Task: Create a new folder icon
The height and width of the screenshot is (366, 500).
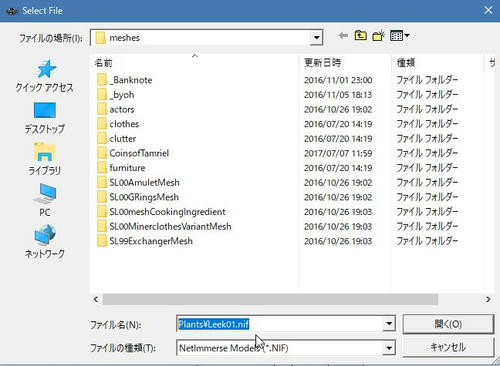Action: [x=379, y=35]
